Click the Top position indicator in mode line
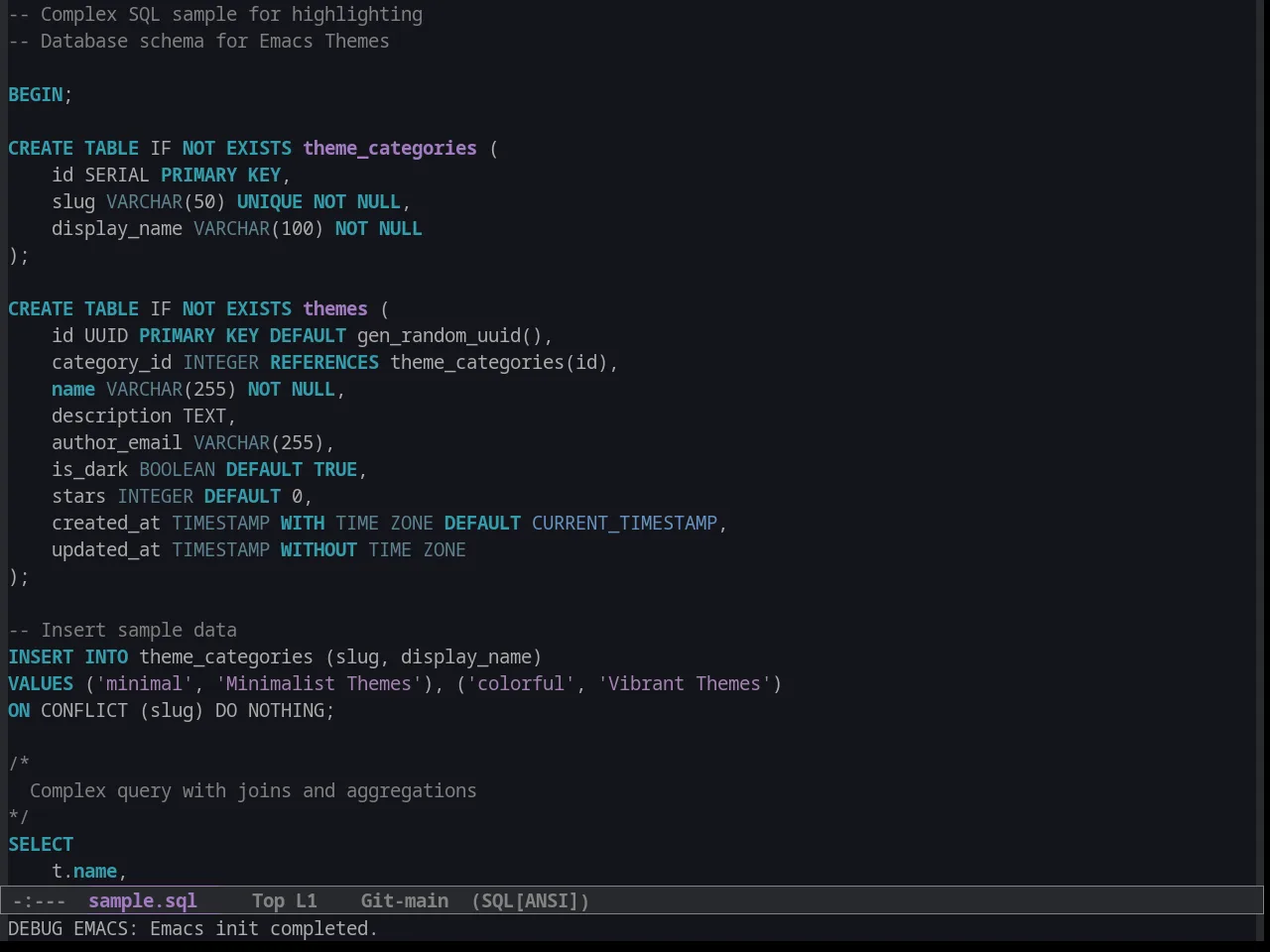 click(x=268, y=900)
